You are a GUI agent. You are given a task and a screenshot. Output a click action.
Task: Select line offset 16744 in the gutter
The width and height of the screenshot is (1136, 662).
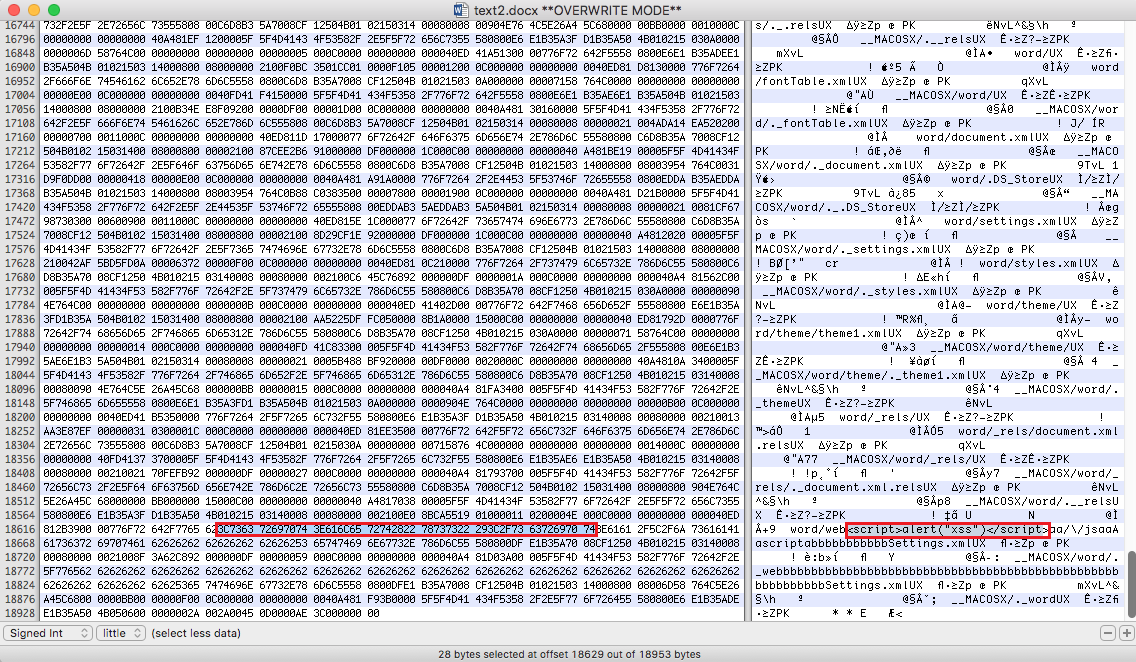[20, 25]
